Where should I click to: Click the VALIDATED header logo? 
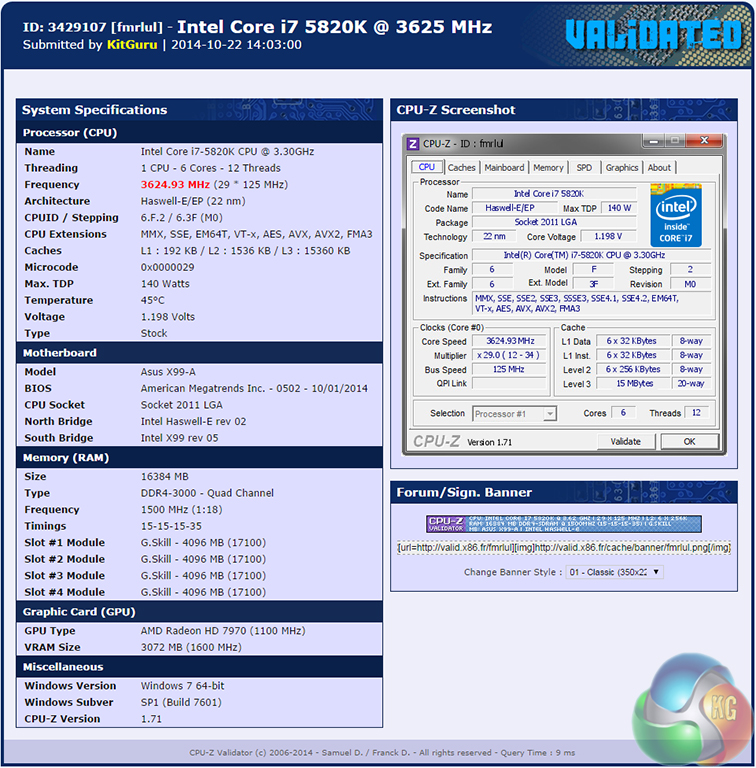coord(654,34)
